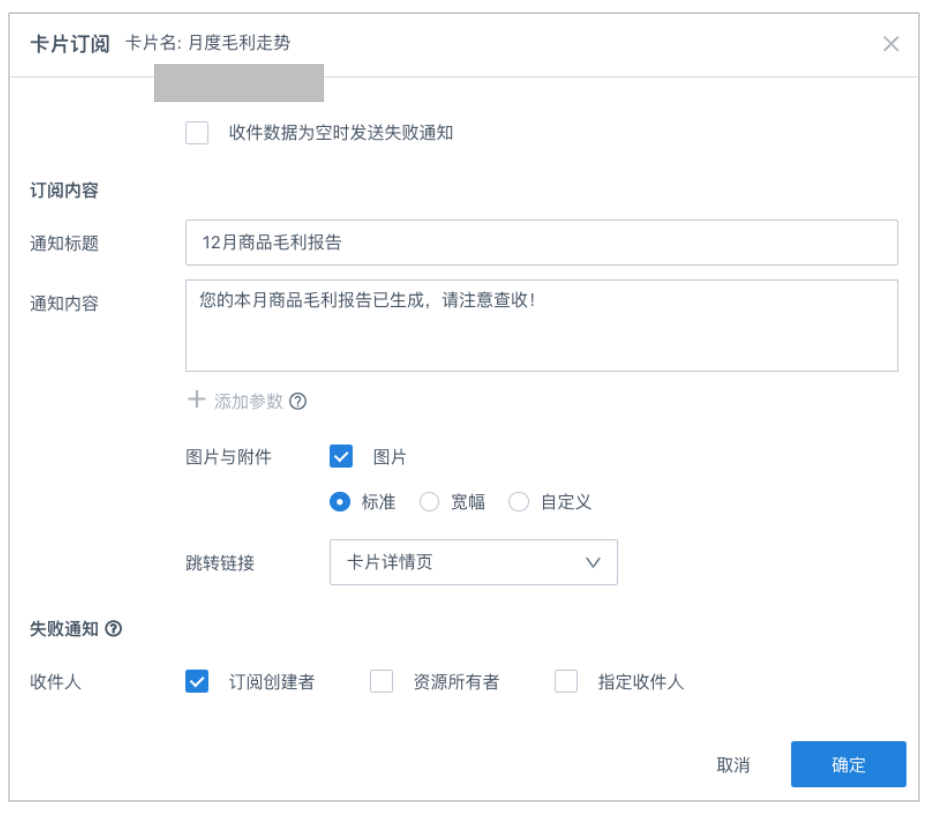Viewport: 936px width, 814px height.
Task: Click the 卡片订阅 dialog title
Action: tap(70, 45)
